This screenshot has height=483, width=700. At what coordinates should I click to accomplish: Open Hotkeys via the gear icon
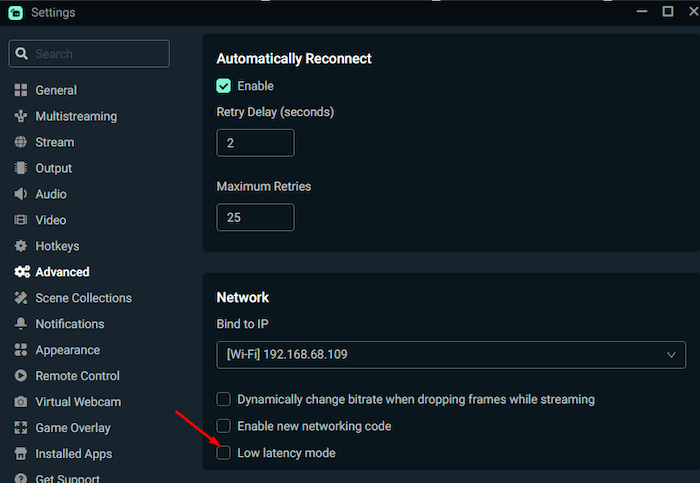(21, 246)
